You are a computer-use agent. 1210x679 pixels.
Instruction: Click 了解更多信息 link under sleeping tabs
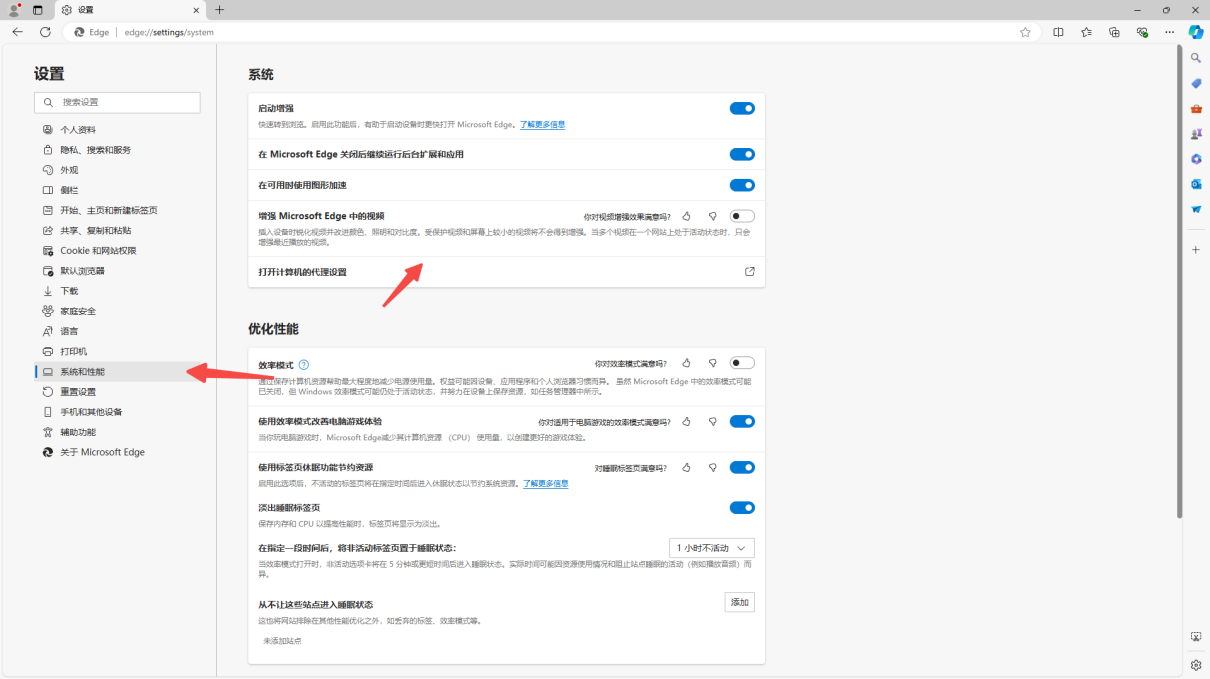pyautogui.click(x=545, y=484)
